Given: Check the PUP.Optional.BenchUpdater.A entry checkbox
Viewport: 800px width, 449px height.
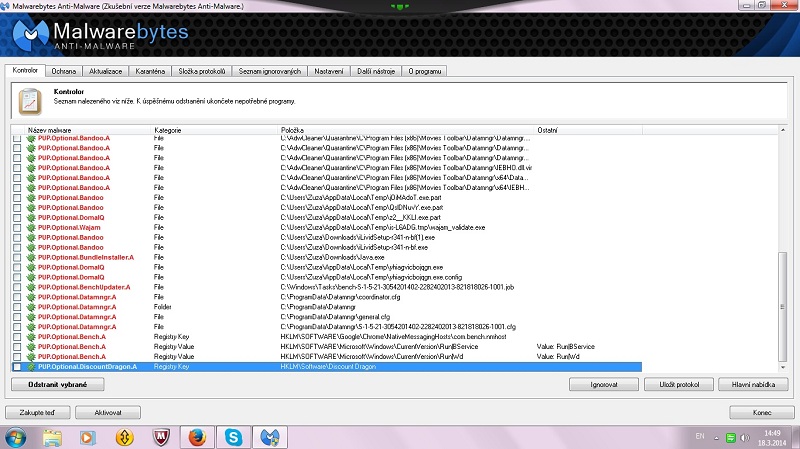Looking at the screenshot, I should tap(16, 287).
